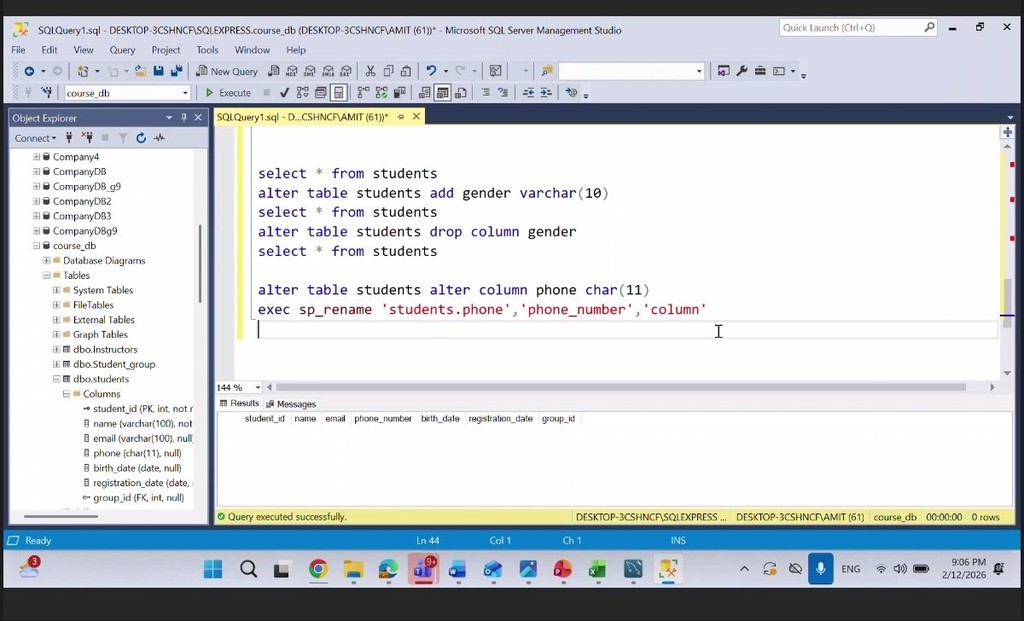Toggle Results to Grid output mode
This screenshot has height=621, width=1024.
pyautogui.click(x=441, y=93)
